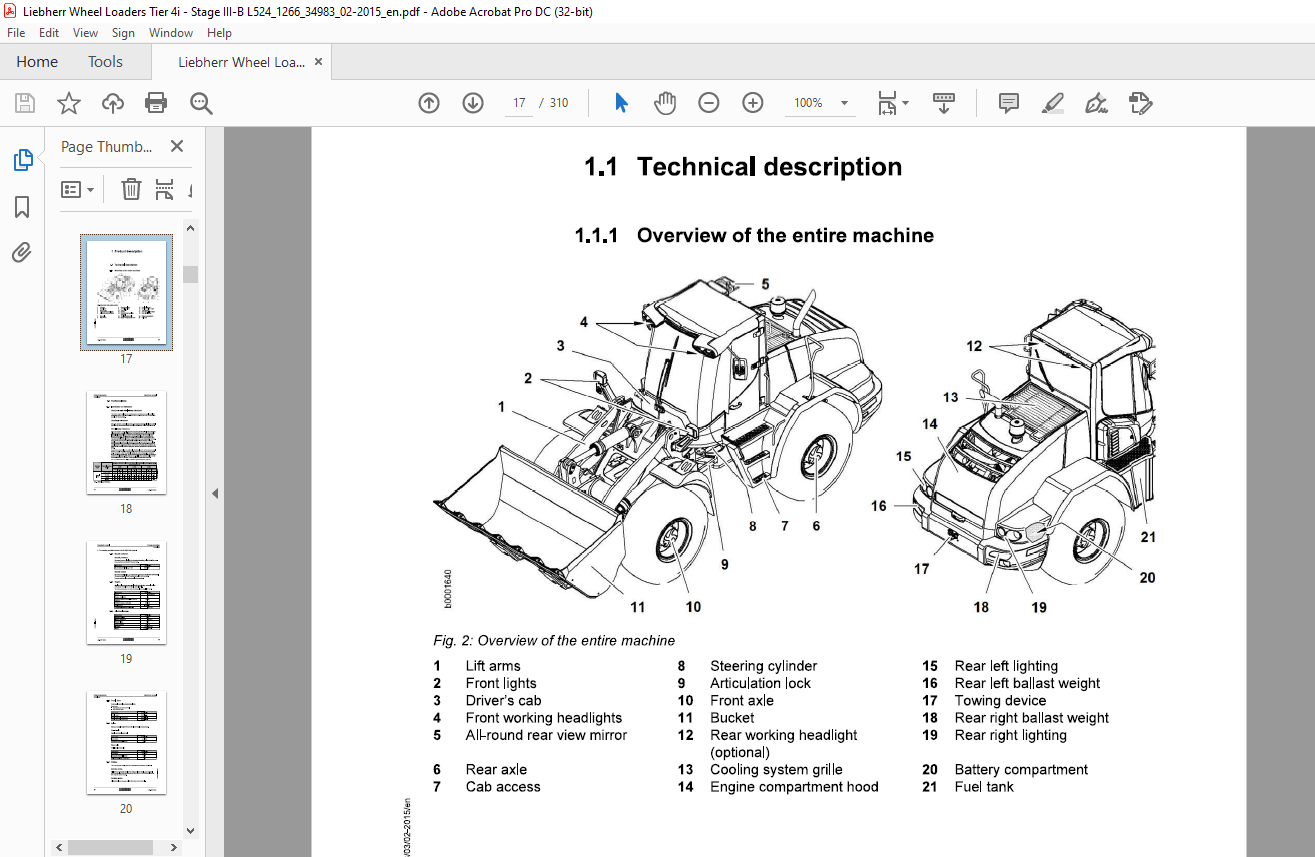Click the legend entry 'All-round rear view mirror'
1315x857 pixels.
pos(546,735)
